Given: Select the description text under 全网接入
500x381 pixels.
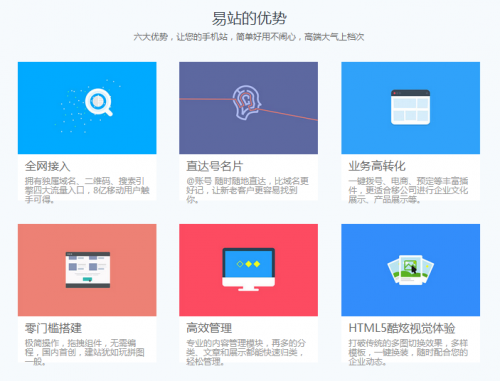Looking at the screenshot, I should coord(87,190).
